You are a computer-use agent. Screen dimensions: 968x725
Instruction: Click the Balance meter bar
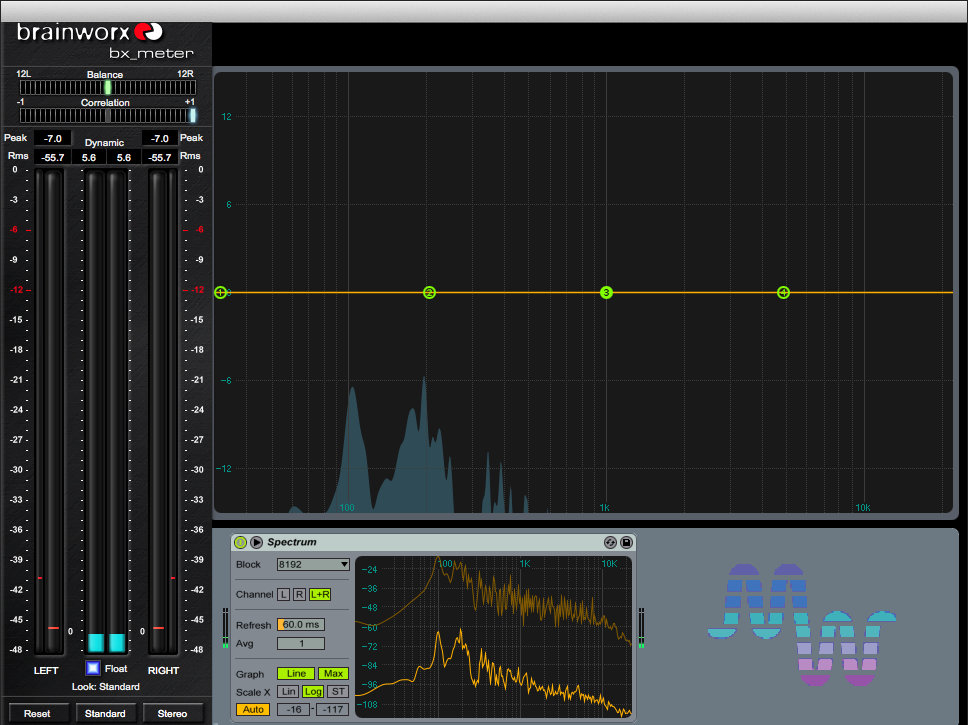[107, 87]
